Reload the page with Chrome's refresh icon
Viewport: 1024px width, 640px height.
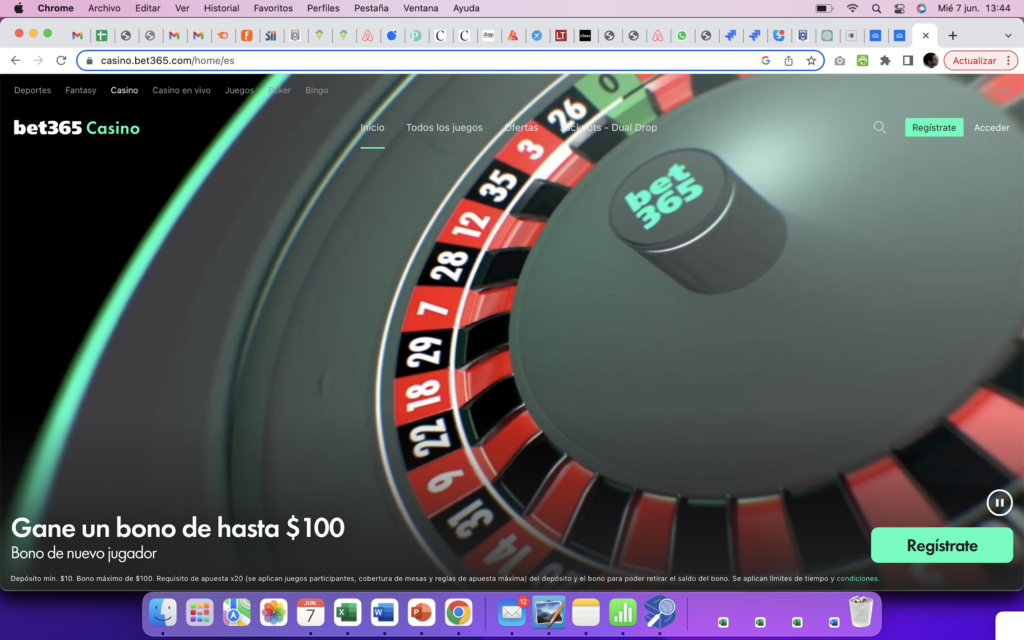[61, 60]
